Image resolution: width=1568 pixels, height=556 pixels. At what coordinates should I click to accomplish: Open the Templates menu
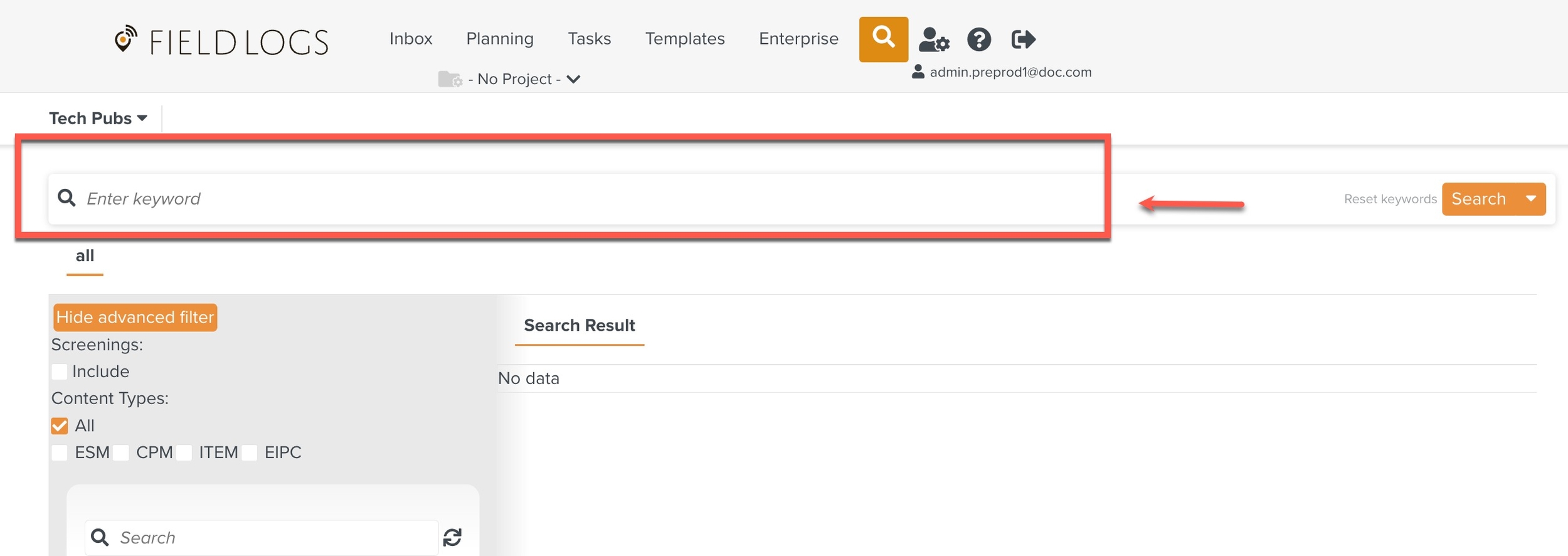[685, 39]
